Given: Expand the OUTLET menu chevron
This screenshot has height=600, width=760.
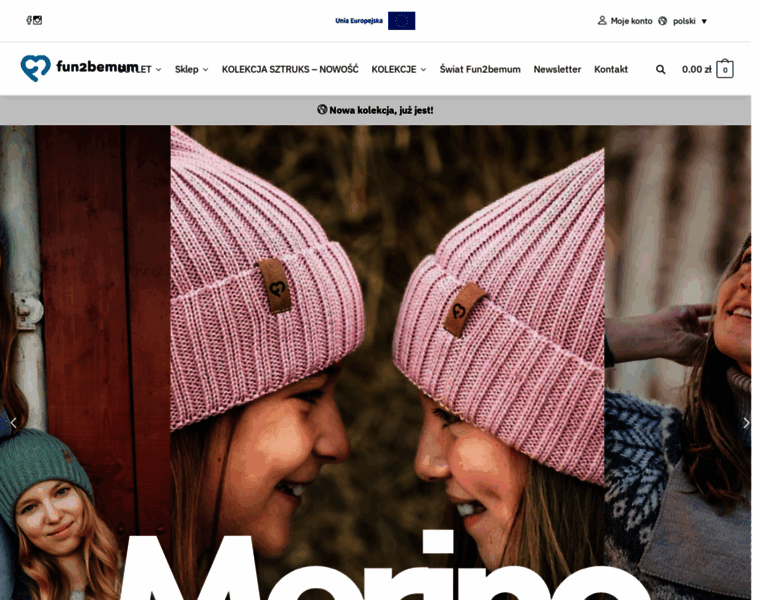Looking at the screenshot, I should pyautogui.click(x=158, y=70).
